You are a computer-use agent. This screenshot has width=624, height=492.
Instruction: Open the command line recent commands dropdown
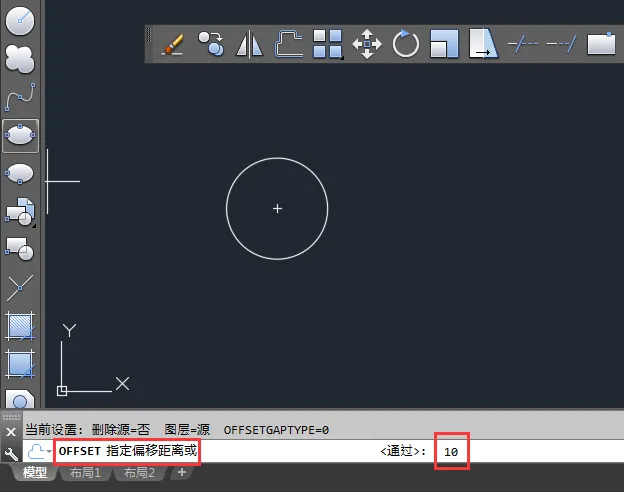point(39,451)
